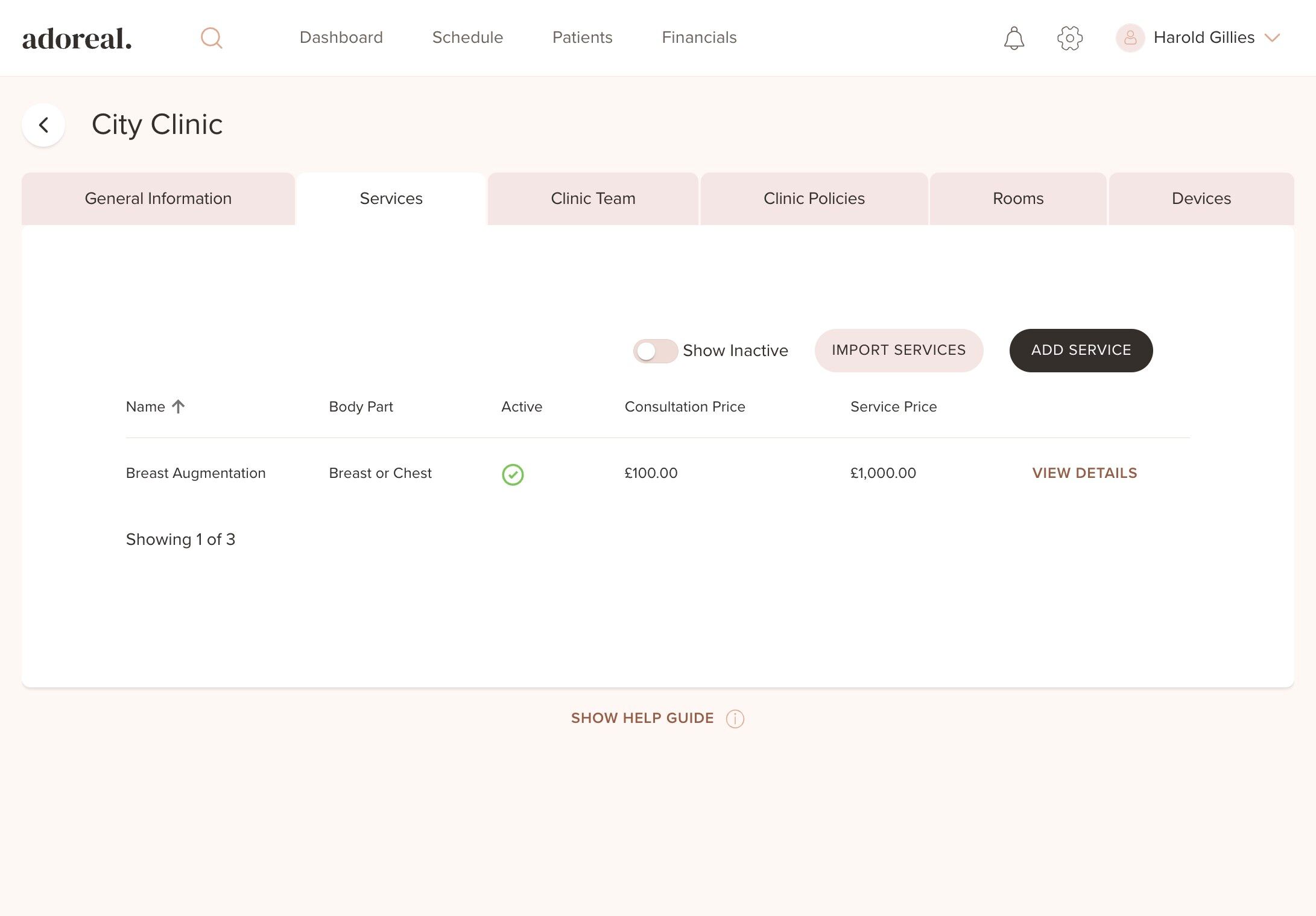1316x916 pixels.
Task: View details for Breast Augmentation
Action: 1084,473
